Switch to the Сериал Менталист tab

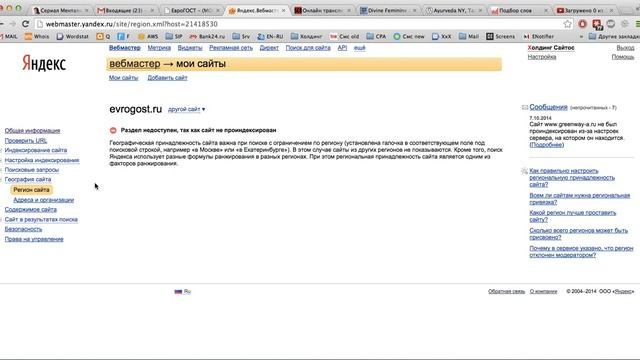click(60, 10)
